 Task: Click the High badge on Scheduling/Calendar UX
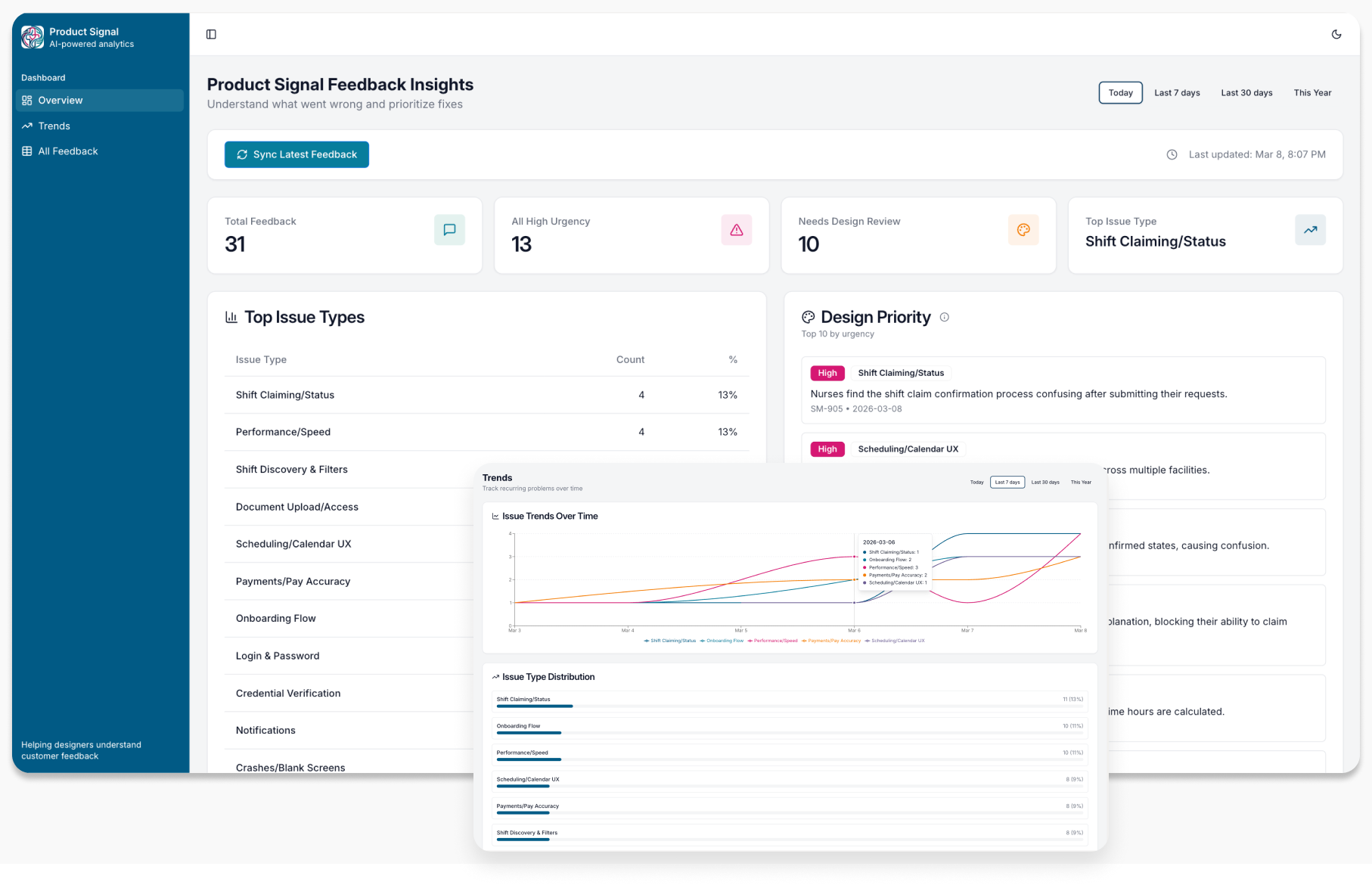[x=827, y=449]
